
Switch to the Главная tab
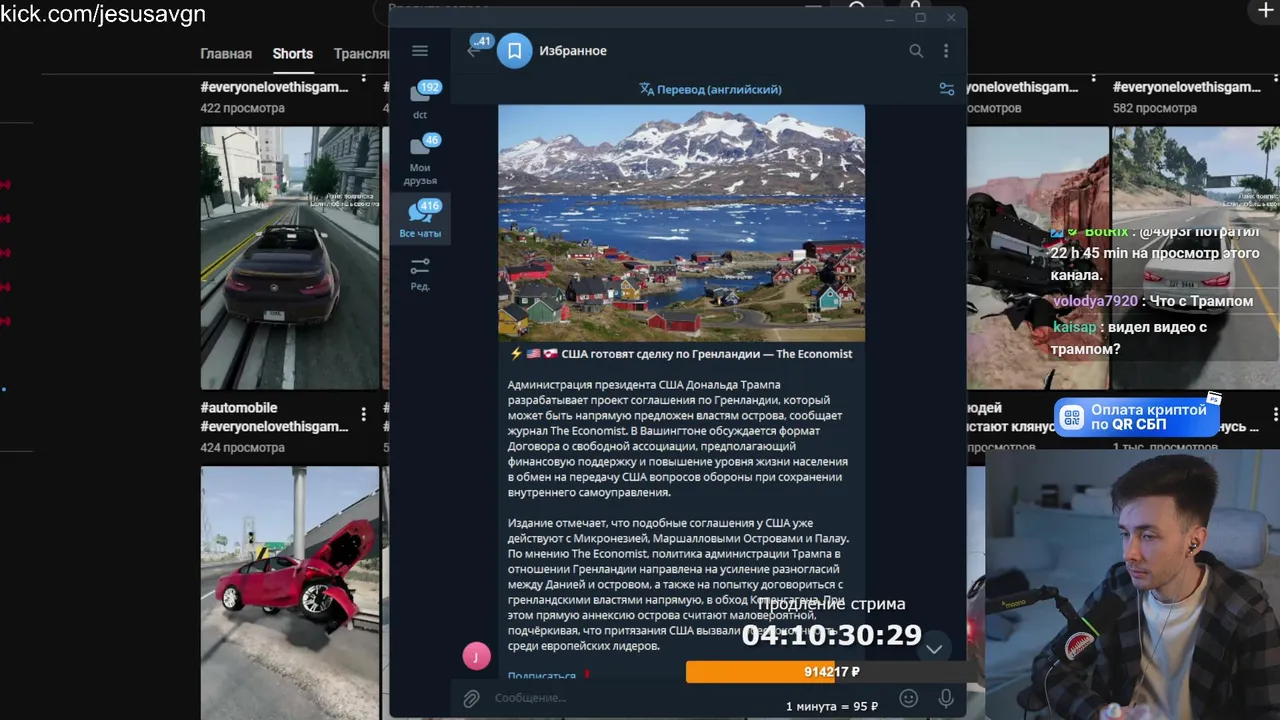coord(226,54)
